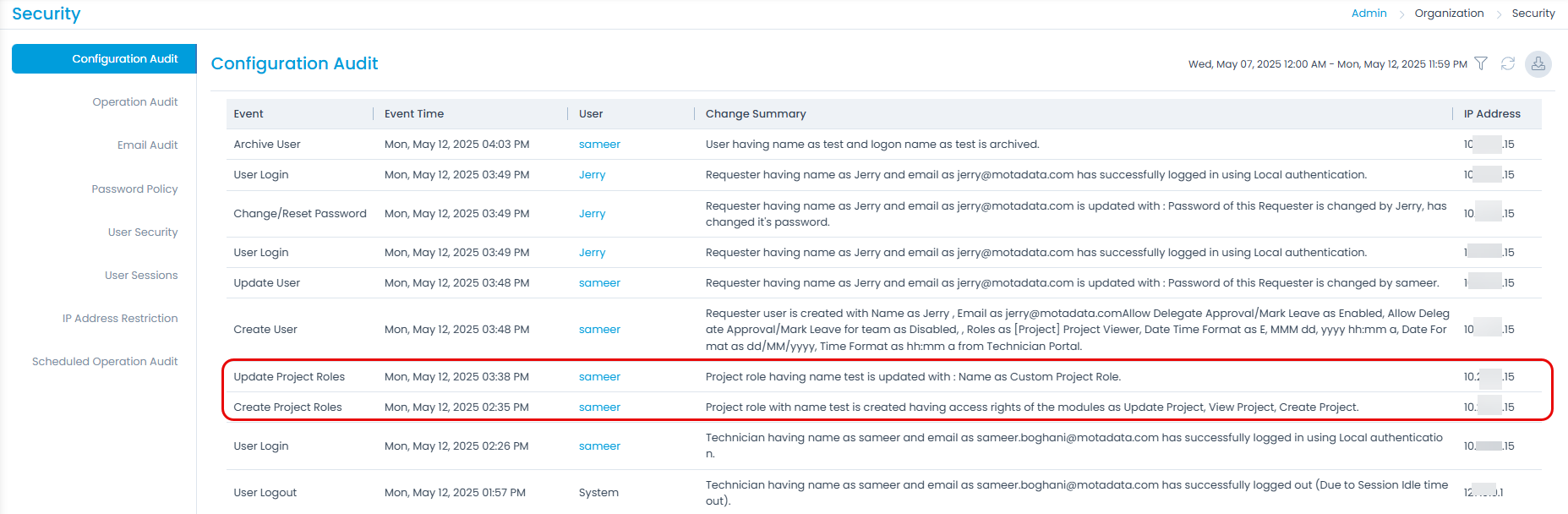
Task: Select the Create Project Roles event cell
Action: pos(287,407)
